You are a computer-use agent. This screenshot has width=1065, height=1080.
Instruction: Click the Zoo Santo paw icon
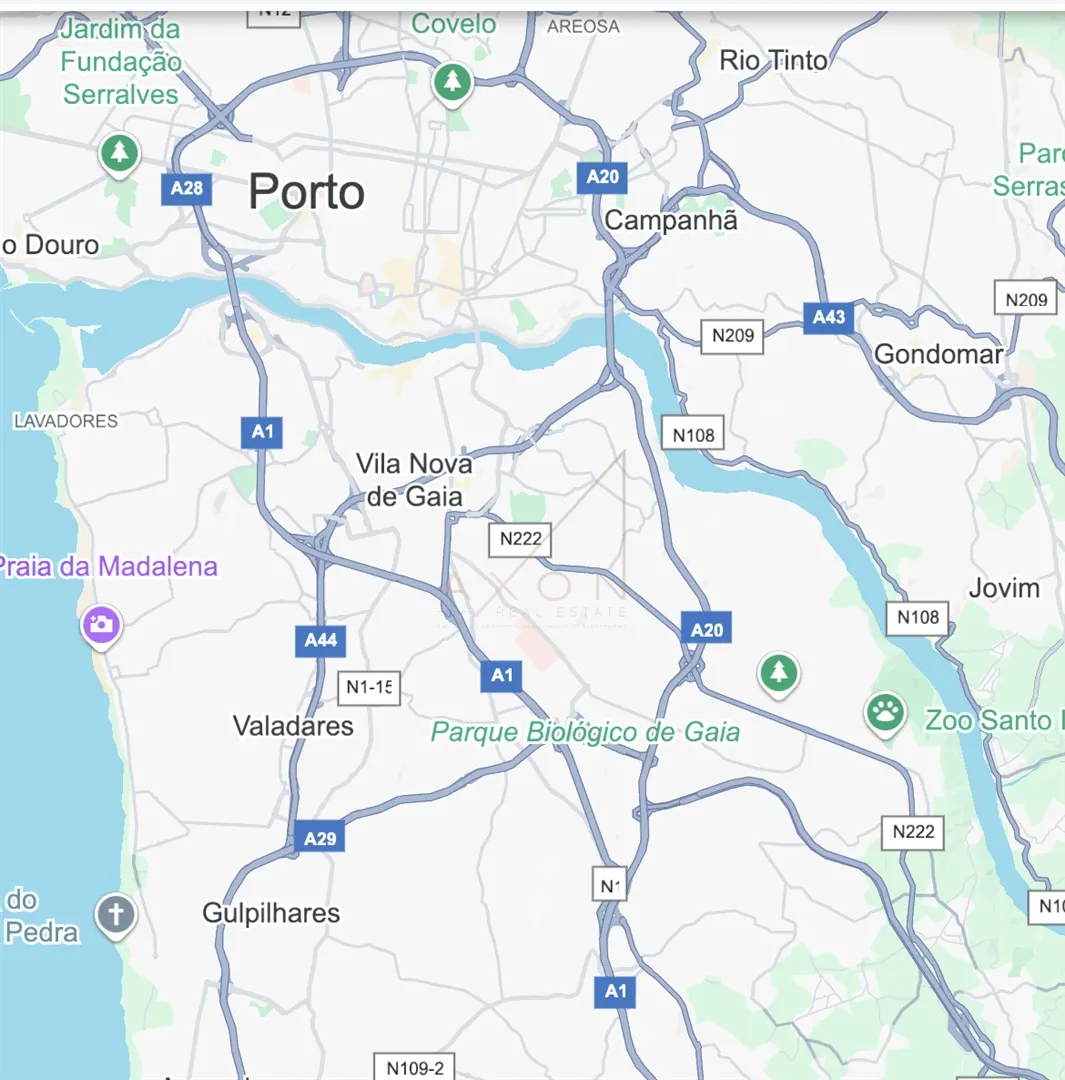coord(885,713)
